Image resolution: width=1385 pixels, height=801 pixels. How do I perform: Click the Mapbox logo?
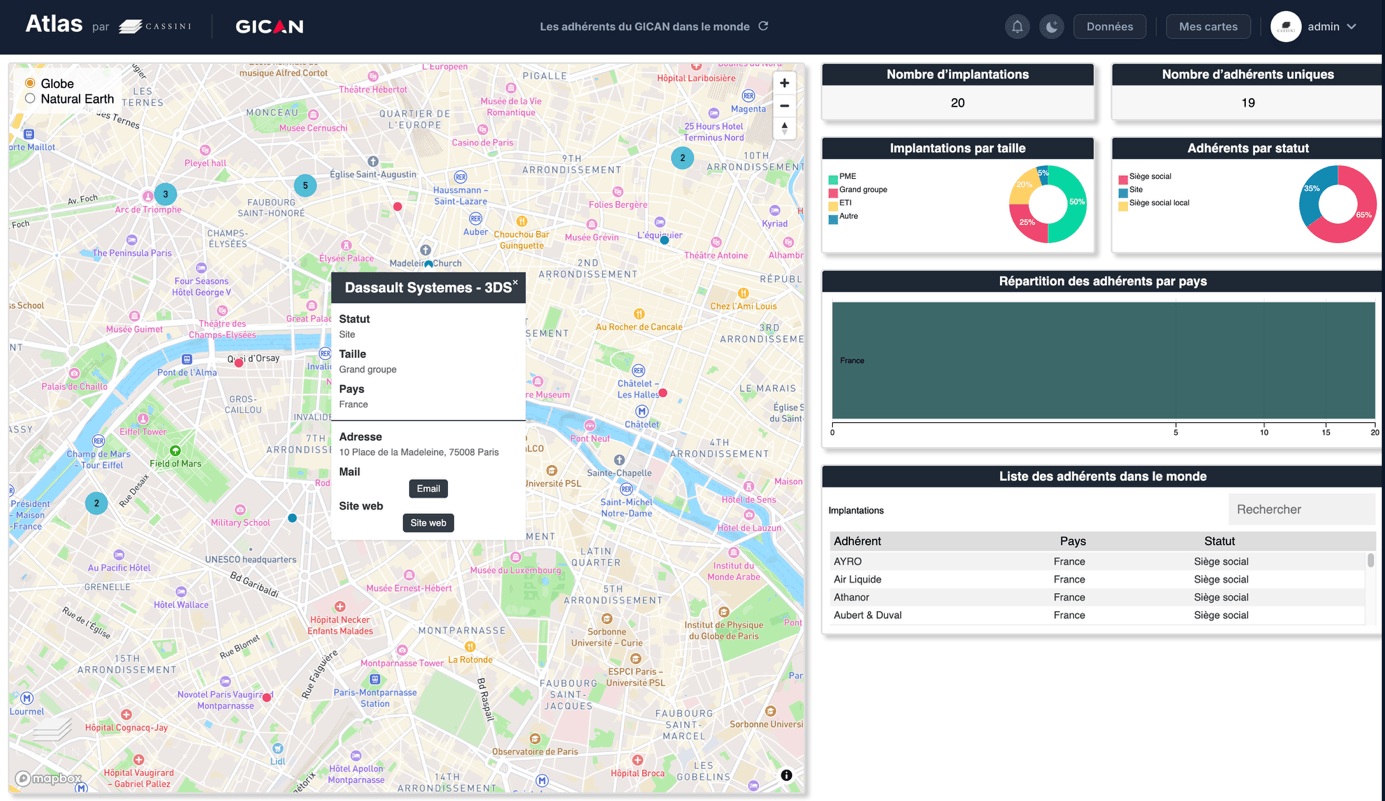pos(49,778)
